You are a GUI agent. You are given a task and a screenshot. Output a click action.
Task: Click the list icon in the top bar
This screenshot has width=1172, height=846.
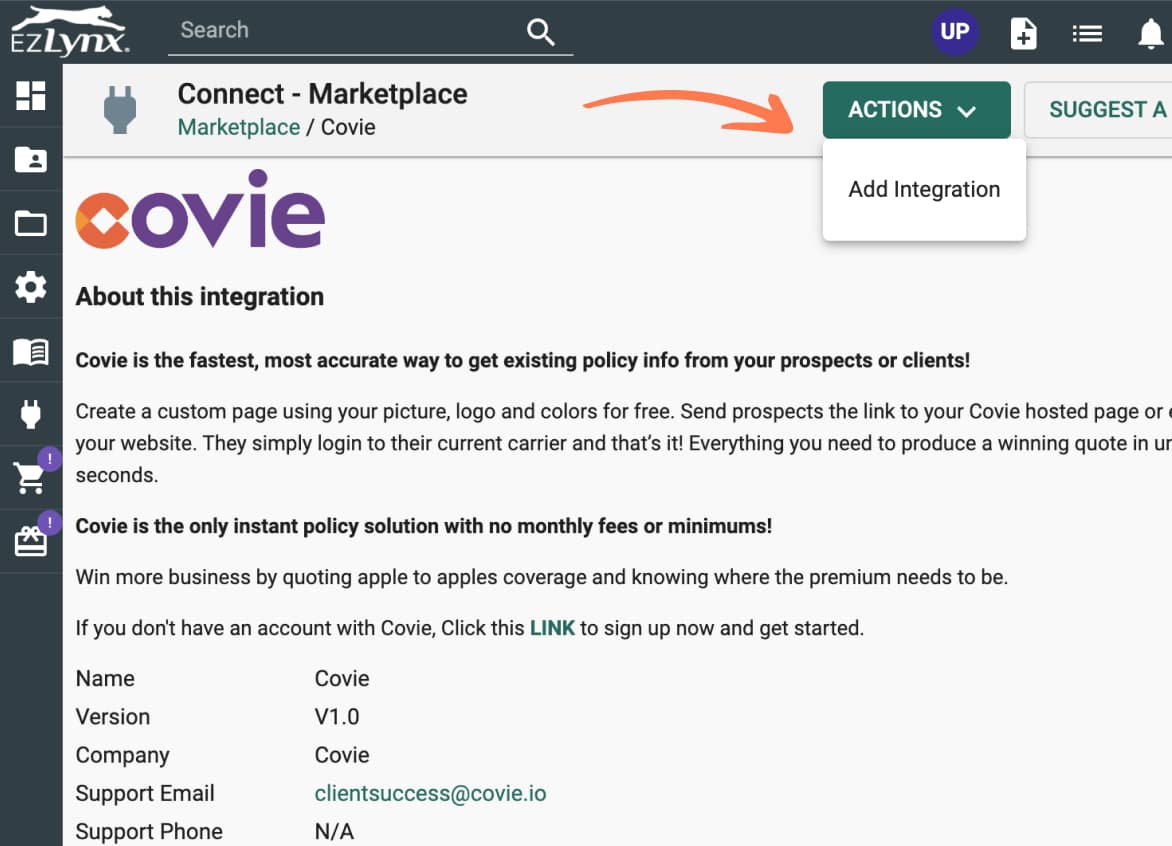coord(1087,33)
